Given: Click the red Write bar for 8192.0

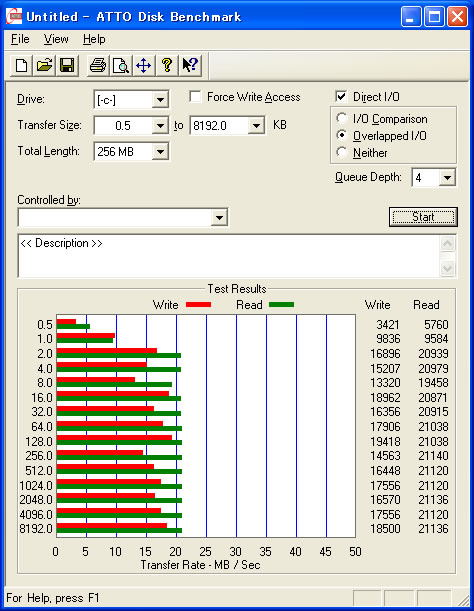Looking at the screenshot, I should (112, 526).
